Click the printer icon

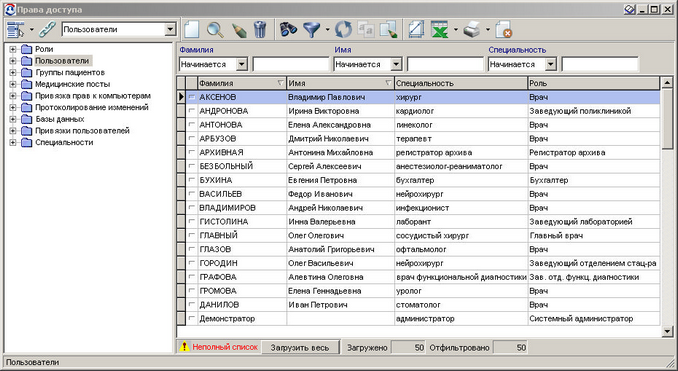(x=472, y=29)
